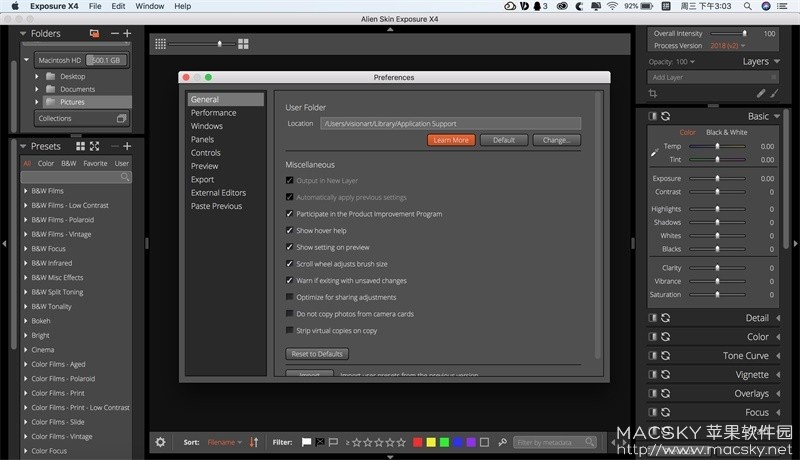The width and height of the screenshot is (800, 460).
Task: Click the first star rating filter
Action: pos(356,442)
